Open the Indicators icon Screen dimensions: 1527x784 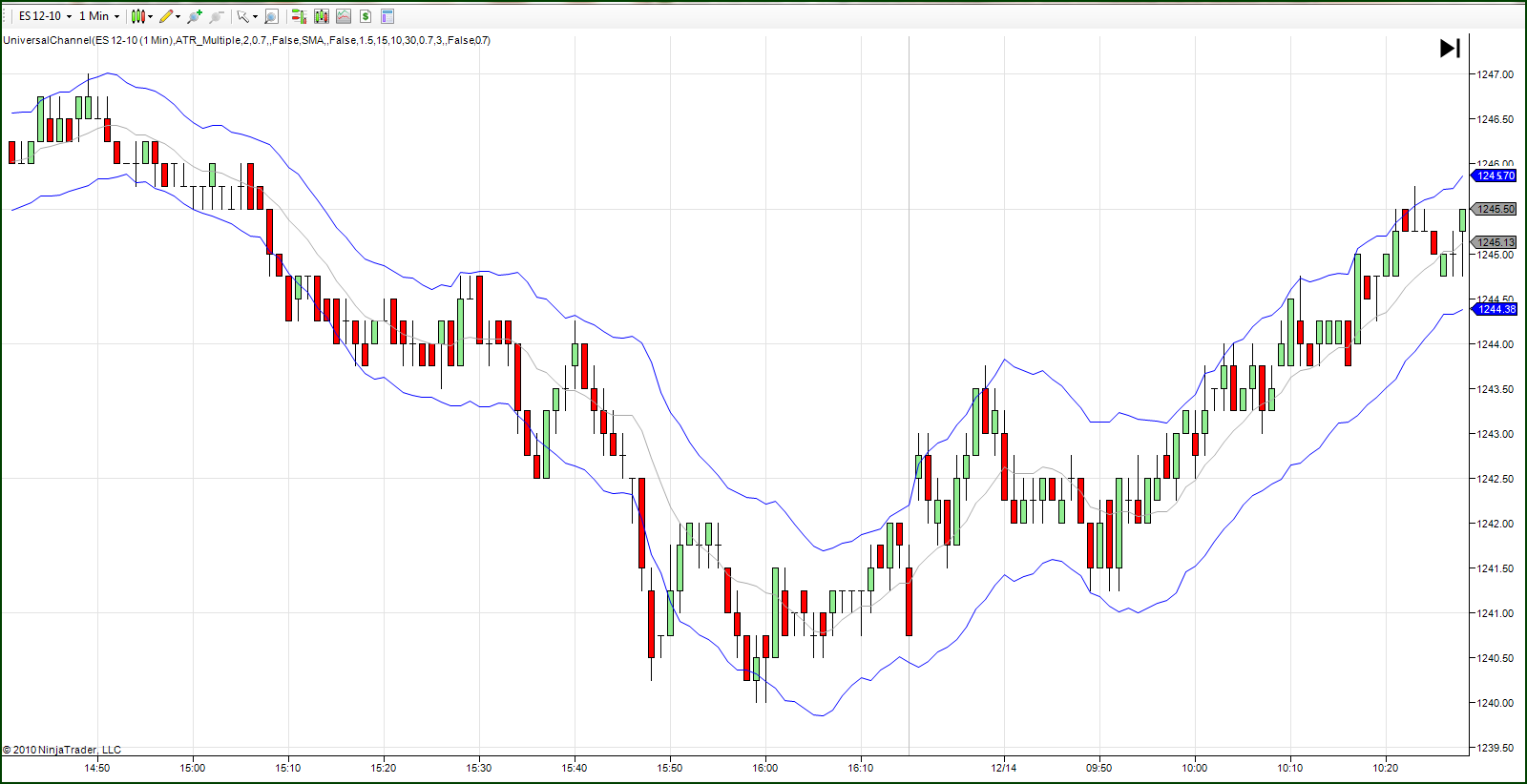(x=344, y=16)
